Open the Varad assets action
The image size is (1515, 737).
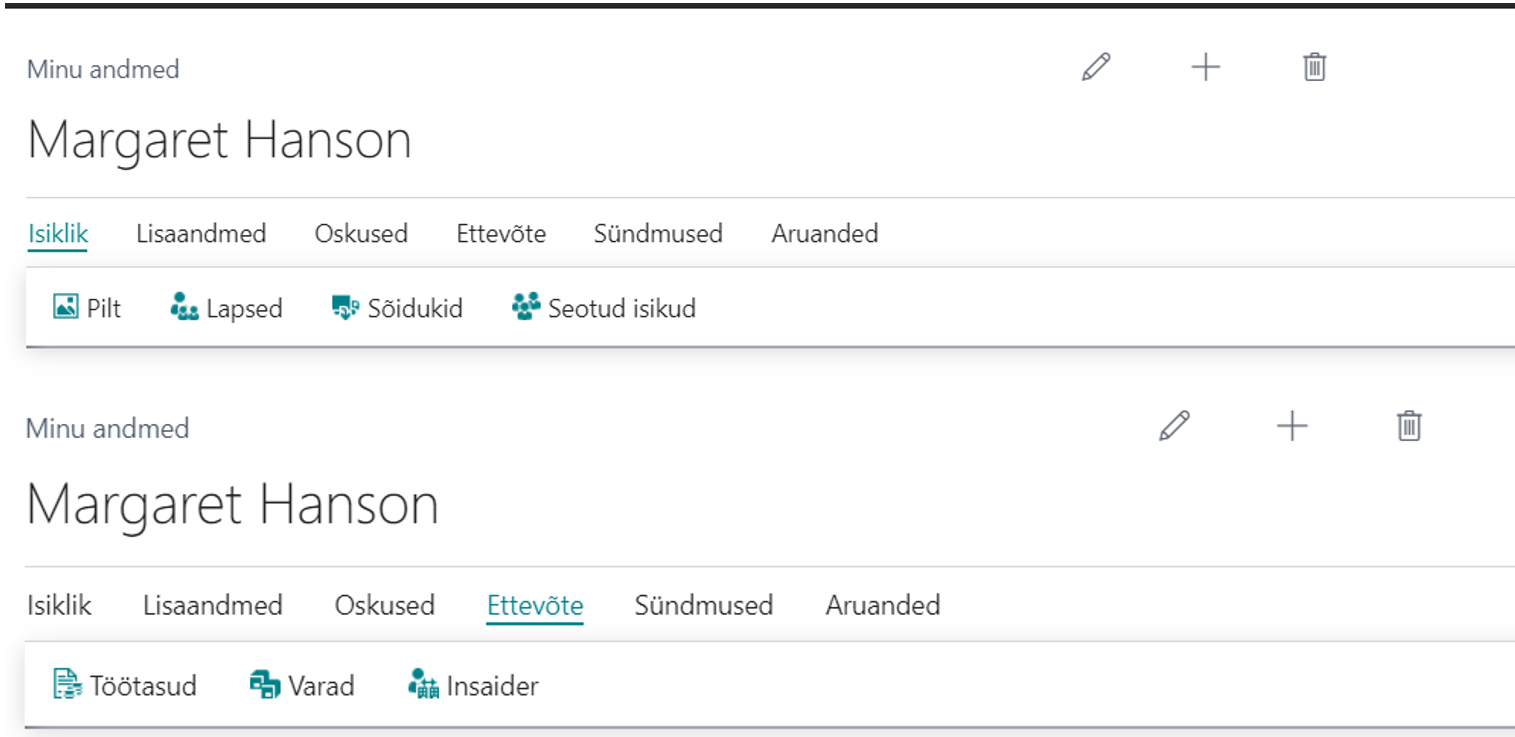click(x=301, y=685)
